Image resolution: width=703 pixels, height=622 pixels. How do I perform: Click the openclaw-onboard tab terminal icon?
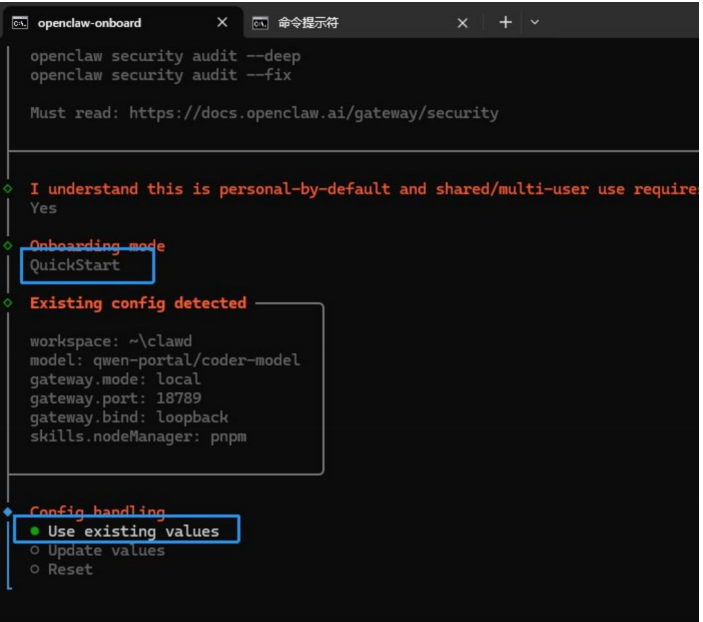(x=19, y=23)
